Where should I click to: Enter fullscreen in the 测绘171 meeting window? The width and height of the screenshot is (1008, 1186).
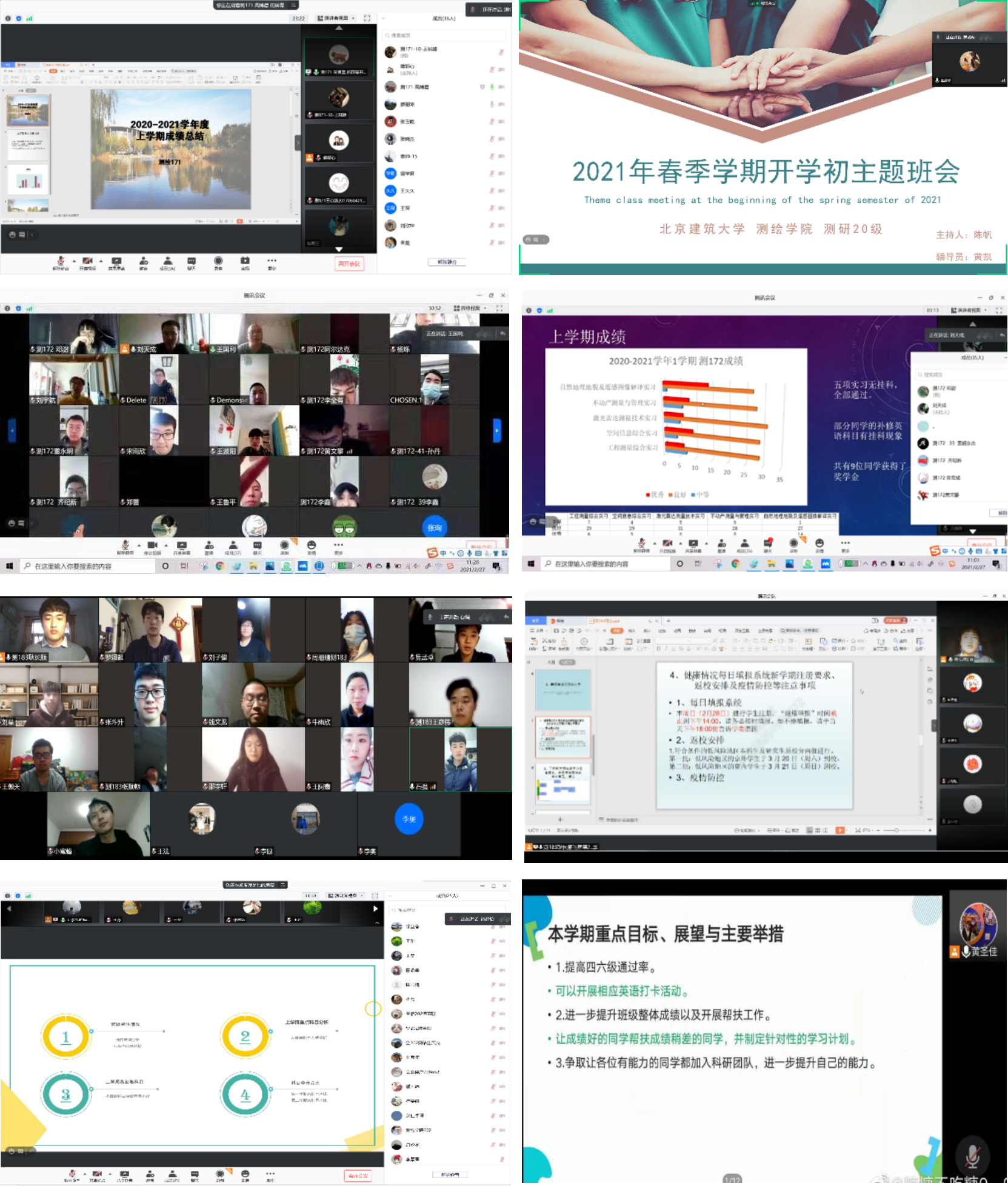367,18
